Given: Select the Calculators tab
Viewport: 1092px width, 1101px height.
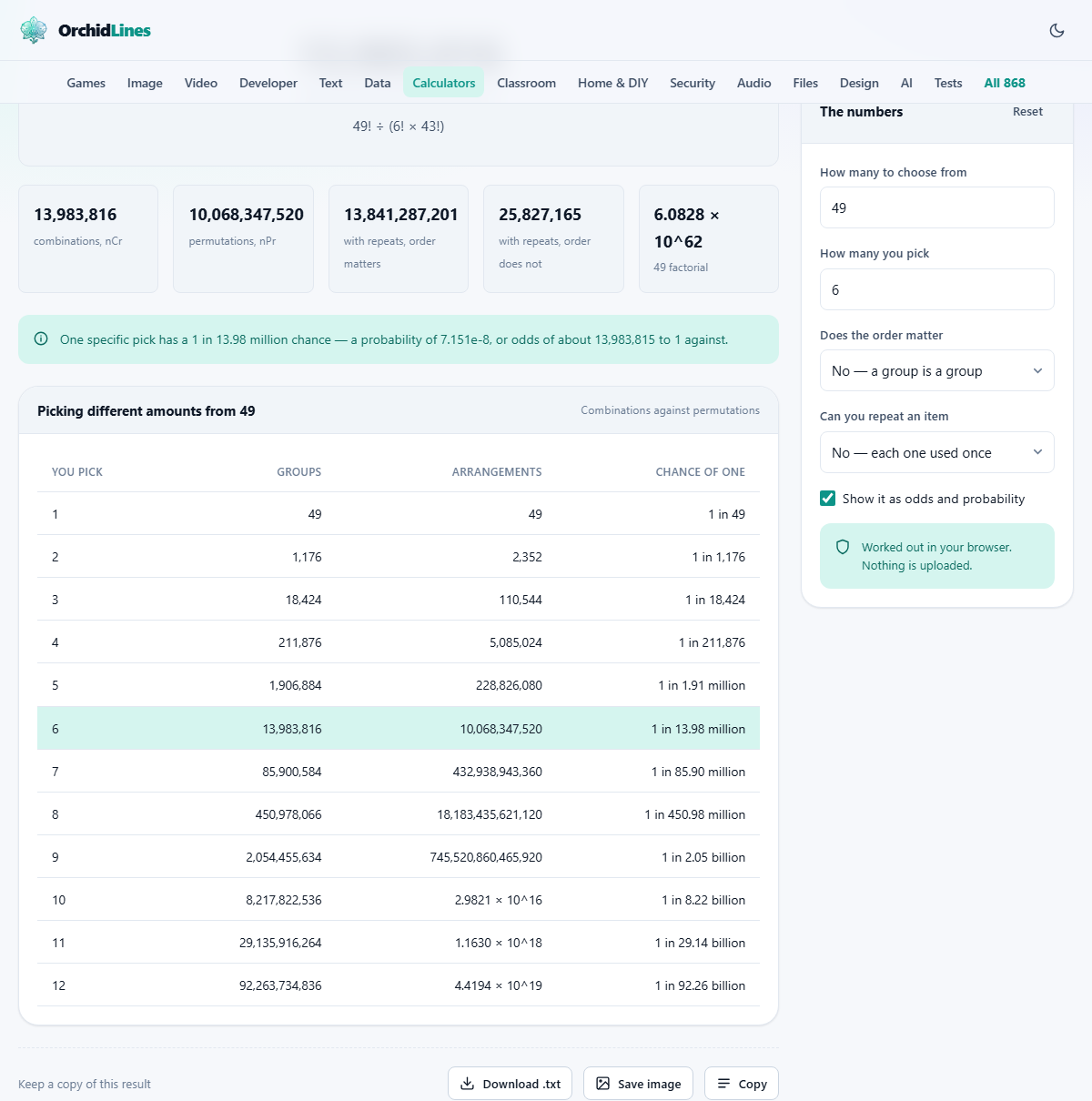Looking at the screenshot, I should click(444, 83).
